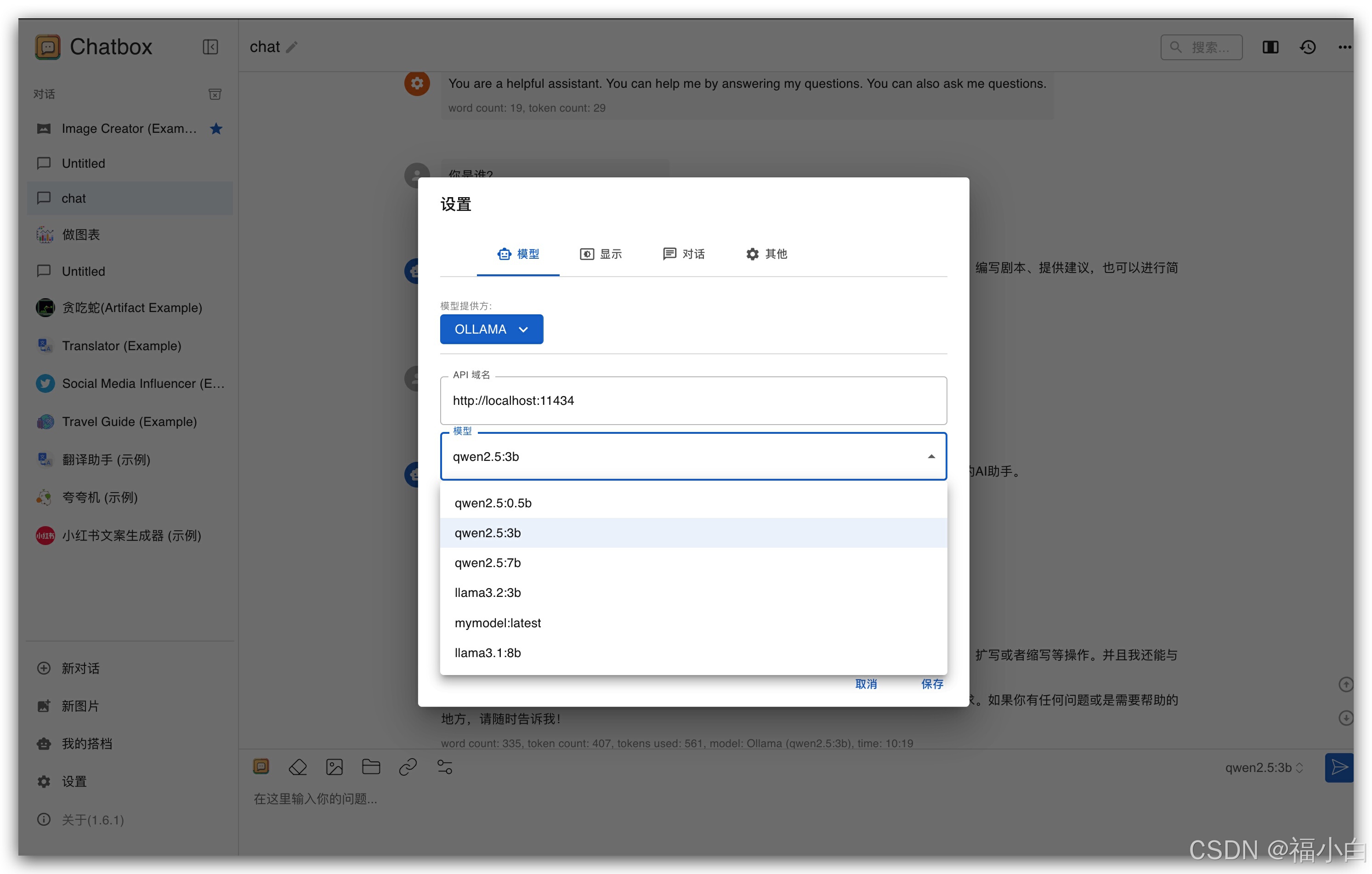Open the OLLAMA provider dropdown
Image resolution: width=1372 pixels, height=874 pixels.
(x=491, y=329)
